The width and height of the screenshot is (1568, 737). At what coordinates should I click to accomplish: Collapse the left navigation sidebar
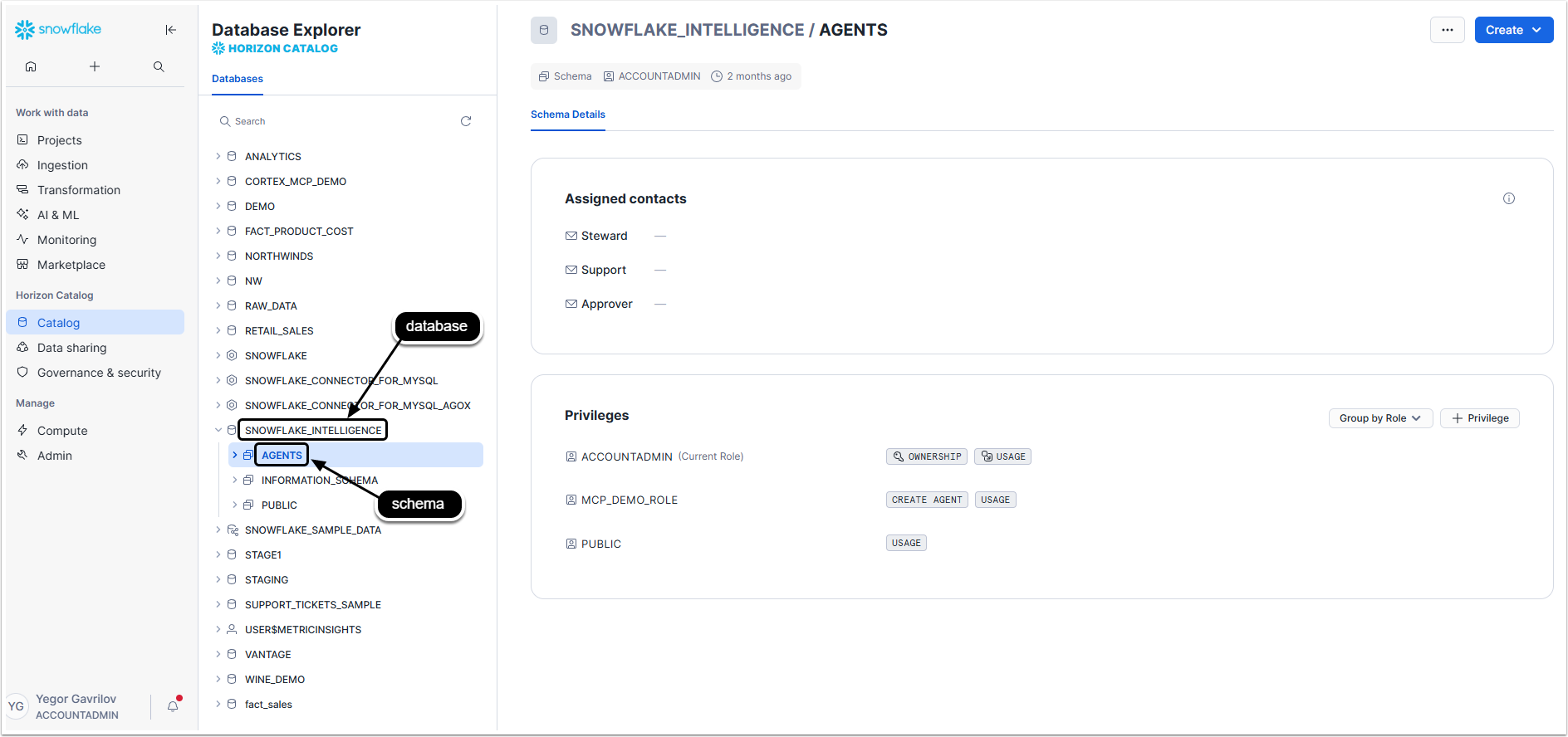point(170,30)
